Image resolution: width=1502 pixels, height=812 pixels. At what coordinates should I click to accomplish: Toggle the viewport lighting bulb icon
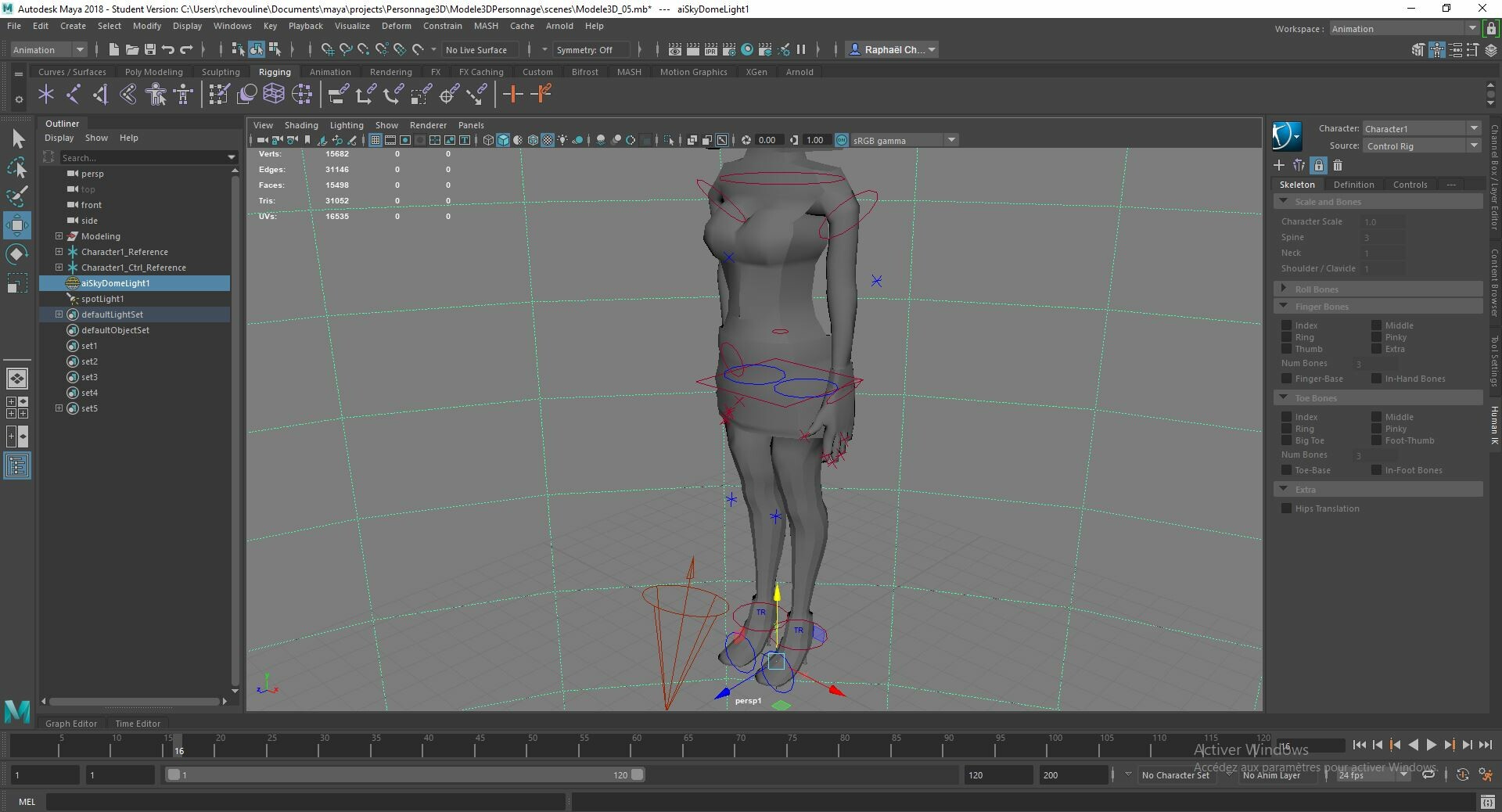[x=563, y=140]
